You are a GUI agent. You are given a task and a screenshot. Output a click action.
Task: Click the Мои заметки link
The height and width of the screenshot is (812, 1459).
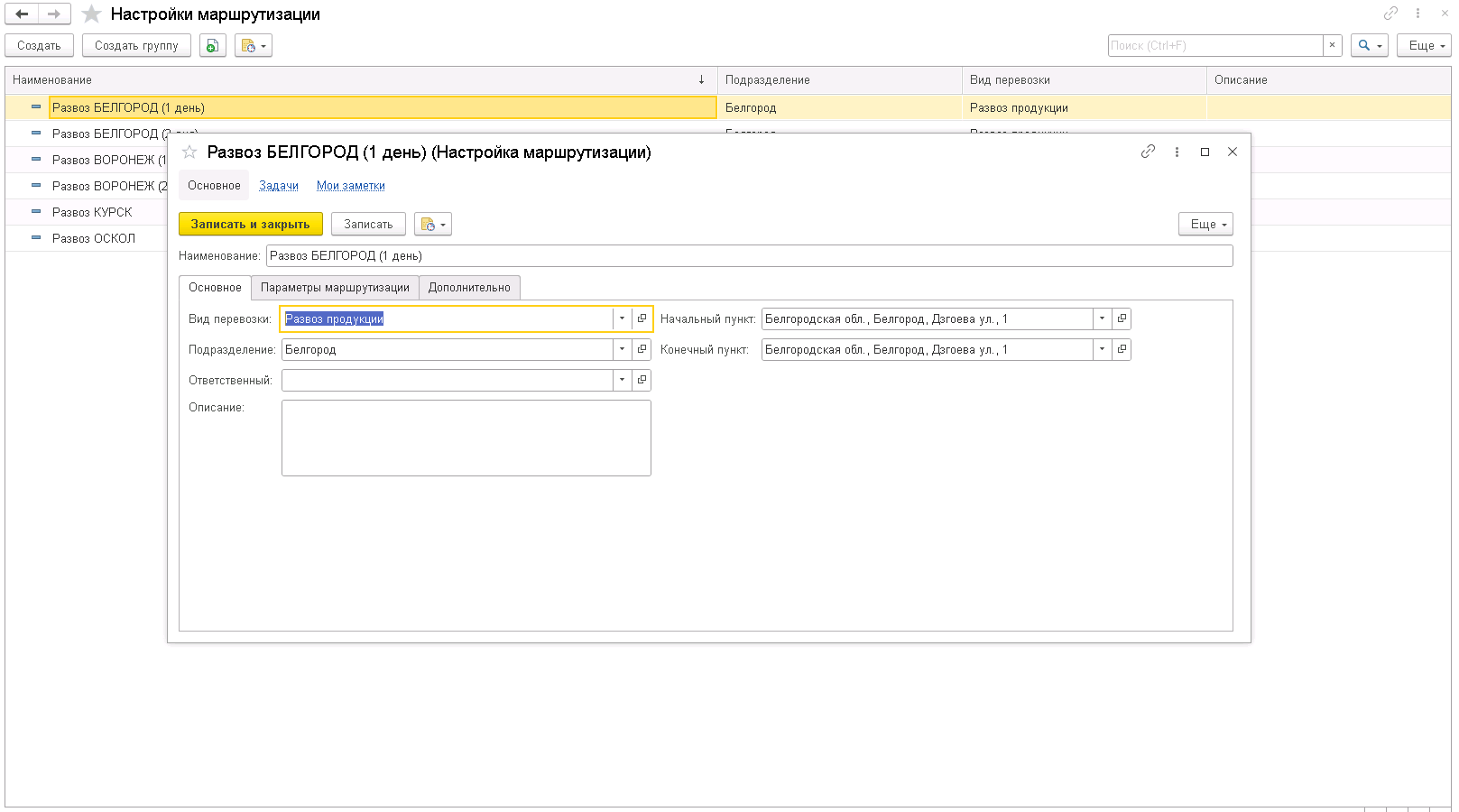(x=350, y=186)
